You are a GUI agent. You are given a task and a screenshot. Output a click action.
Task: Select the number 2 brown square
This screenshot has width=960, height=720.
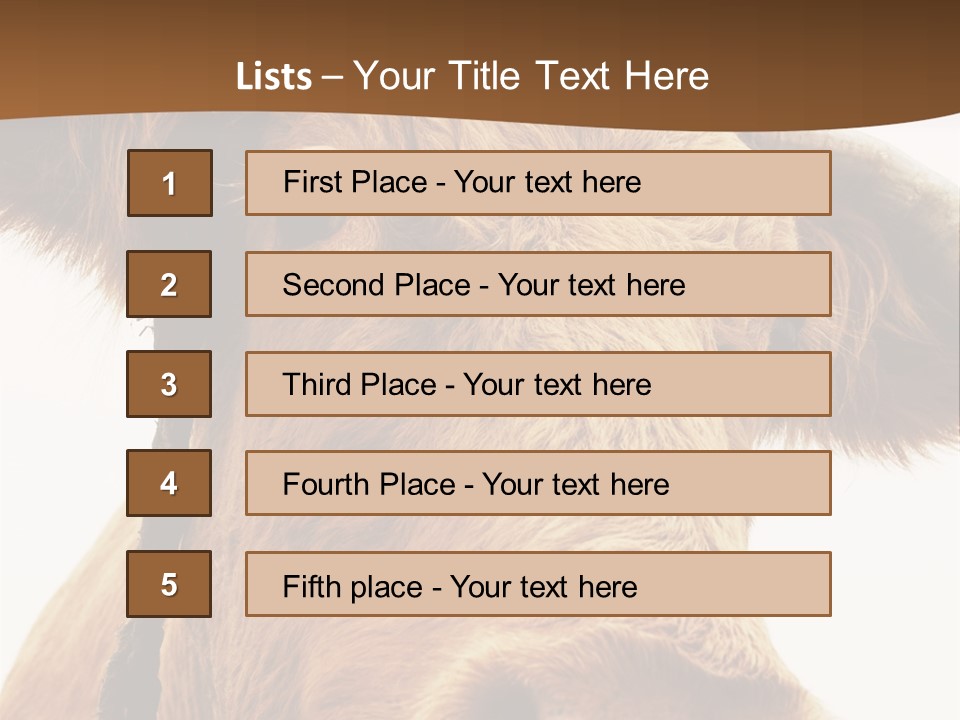[169, 284]
